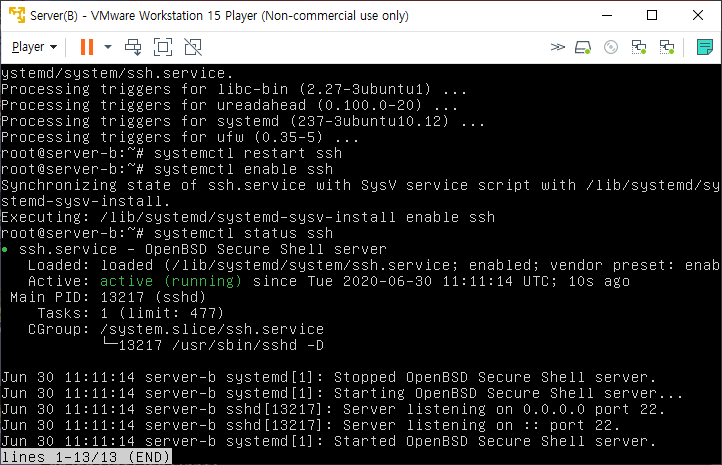Viewport: 722px width, 465px height.
Task: Click the Server(B) window title text
Action: [219, 16]
